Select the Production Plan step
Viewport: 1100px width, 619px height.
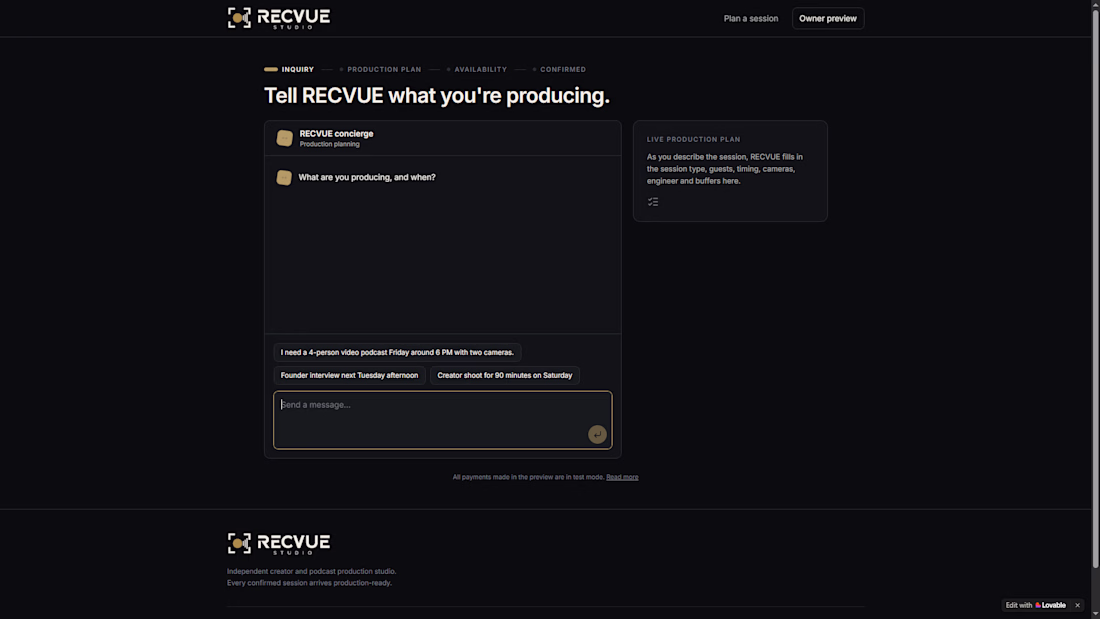pyautogui.click(x=380, y=69)
